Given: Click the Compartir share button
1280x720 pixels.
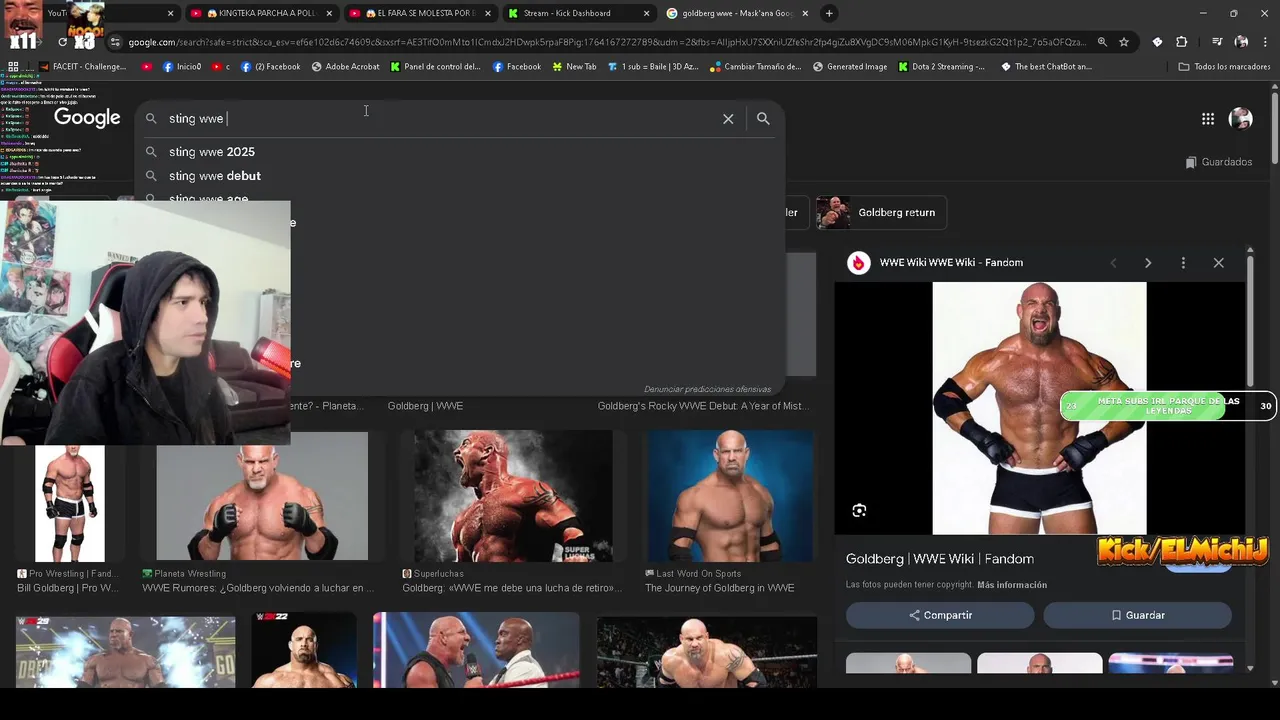Looking at the screenshot, I should (940, 615).
